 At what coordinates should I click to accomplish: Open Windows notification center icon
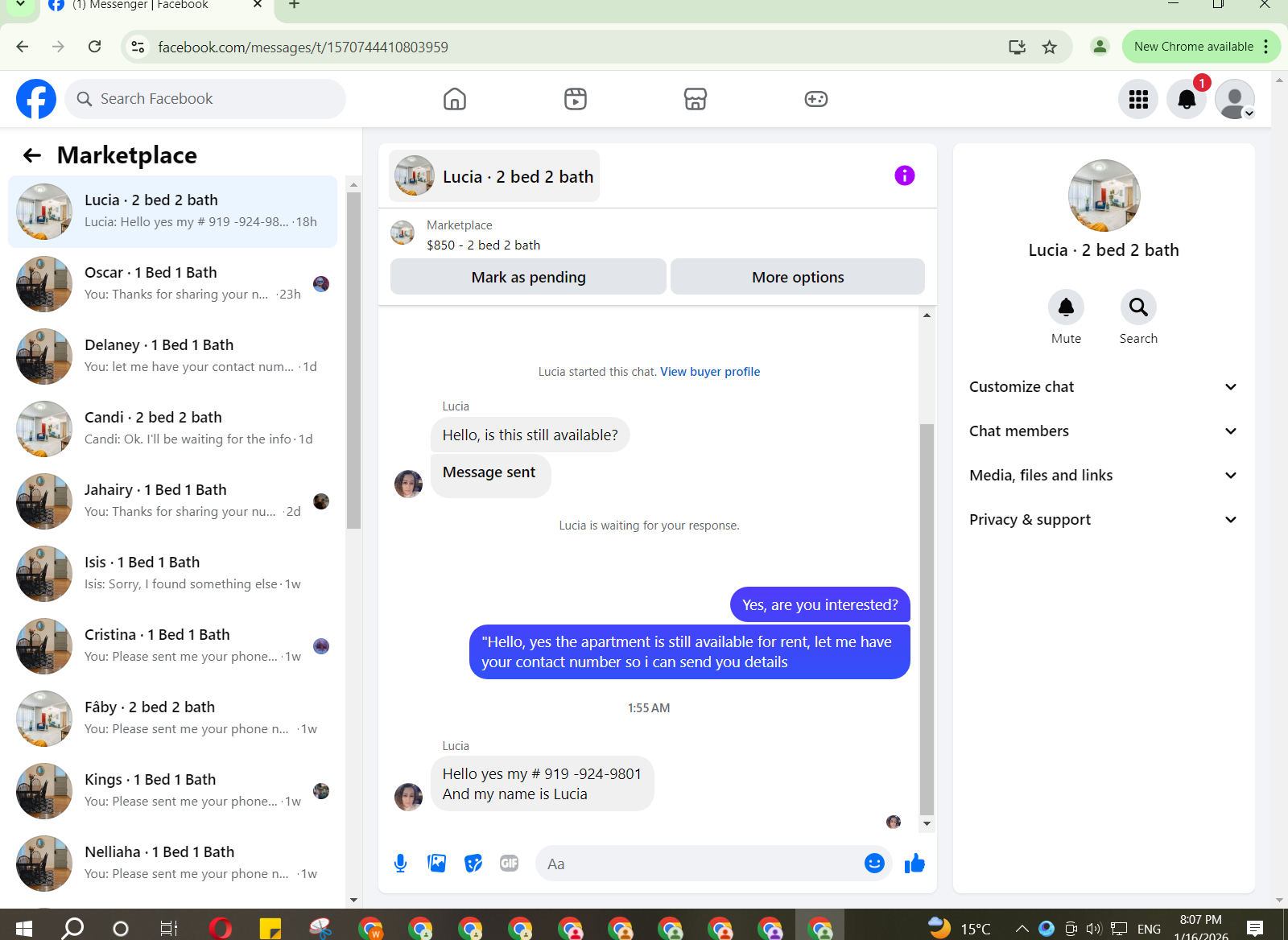pos(1254,929)
